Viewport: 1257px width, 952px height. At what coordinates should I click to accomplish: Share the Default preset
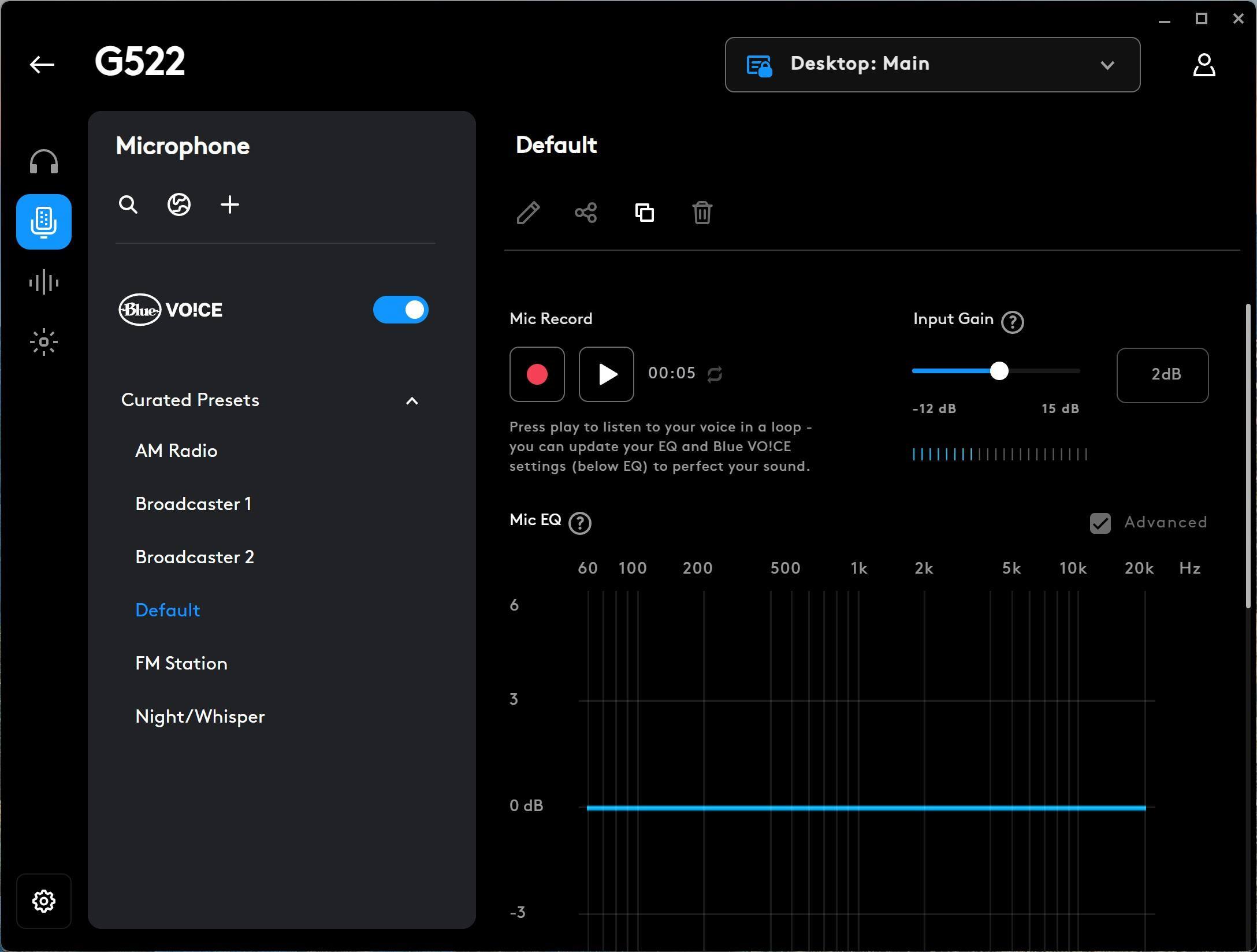point(586,213)
